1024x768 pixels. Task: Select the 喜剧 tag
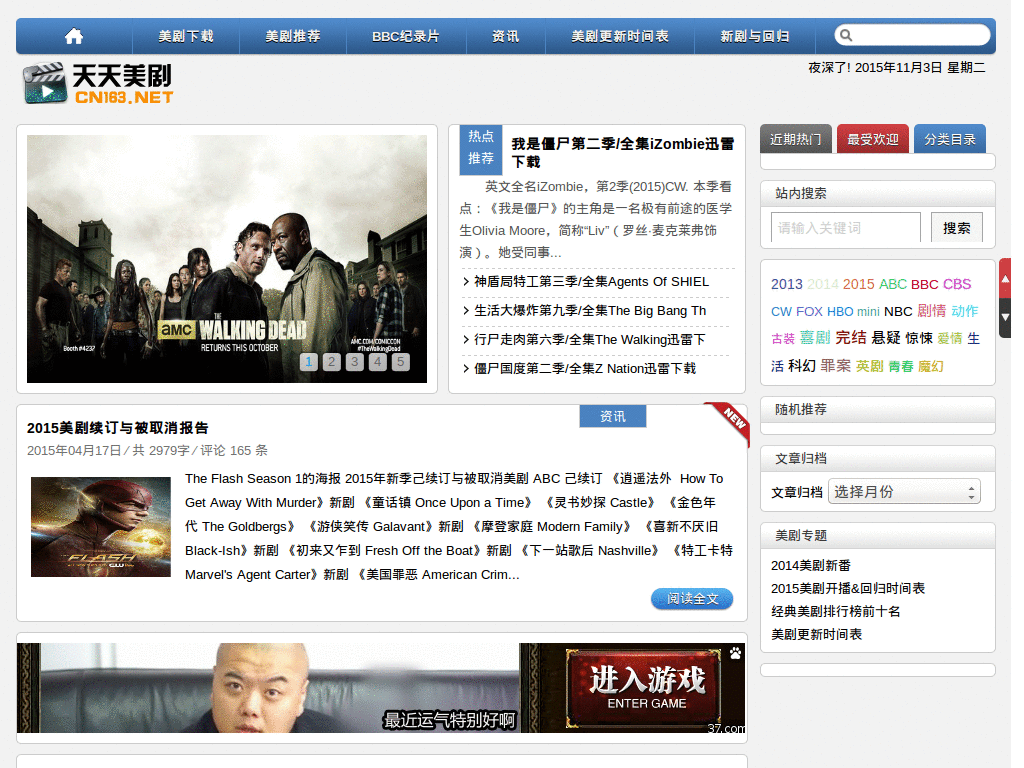coord(814,338)
